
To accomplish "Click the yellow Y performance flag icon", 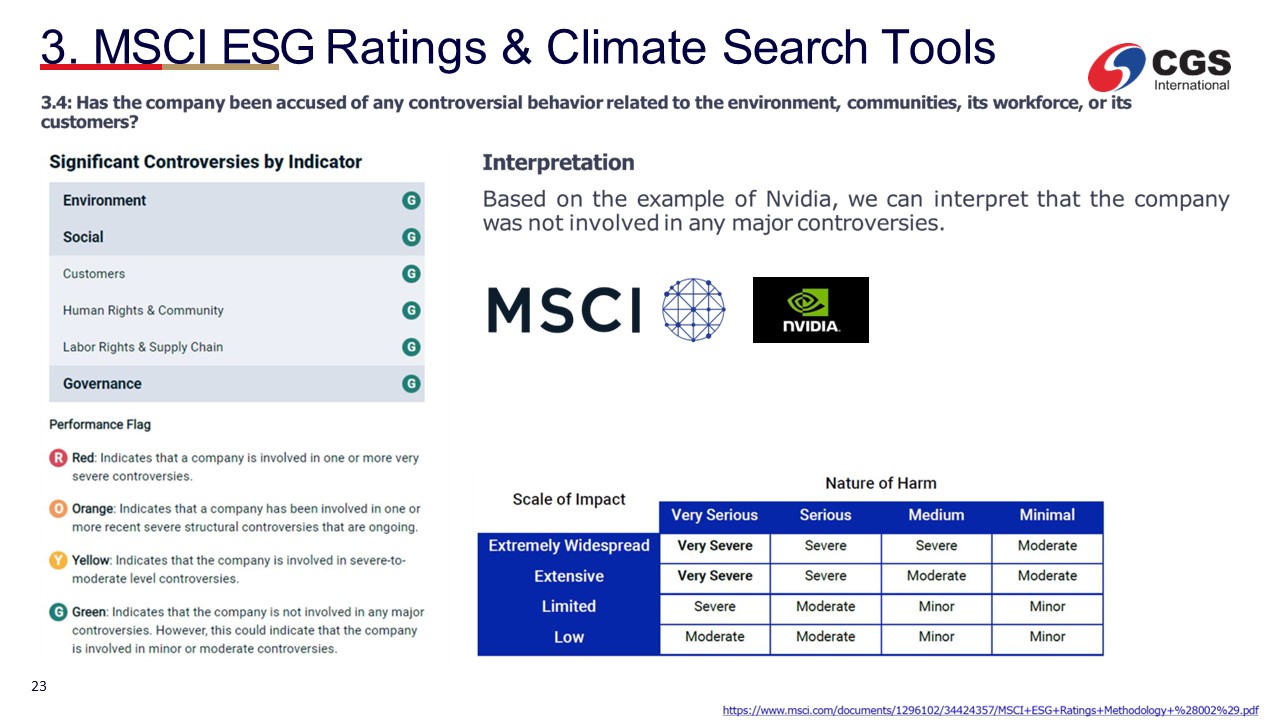I will click(x=58, y=561).
